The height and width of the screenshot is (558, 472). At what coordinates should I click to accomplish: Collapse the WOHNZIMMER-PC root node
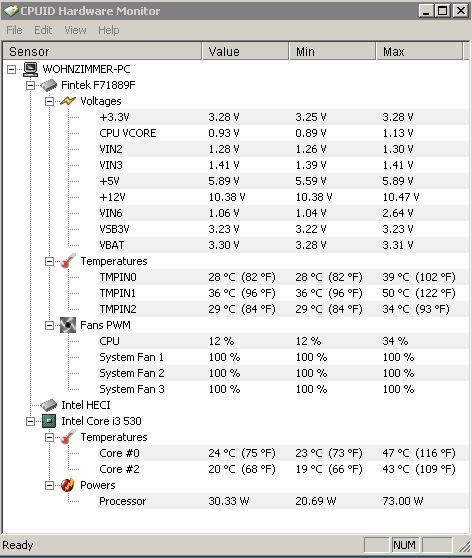[x=11, y=69]
